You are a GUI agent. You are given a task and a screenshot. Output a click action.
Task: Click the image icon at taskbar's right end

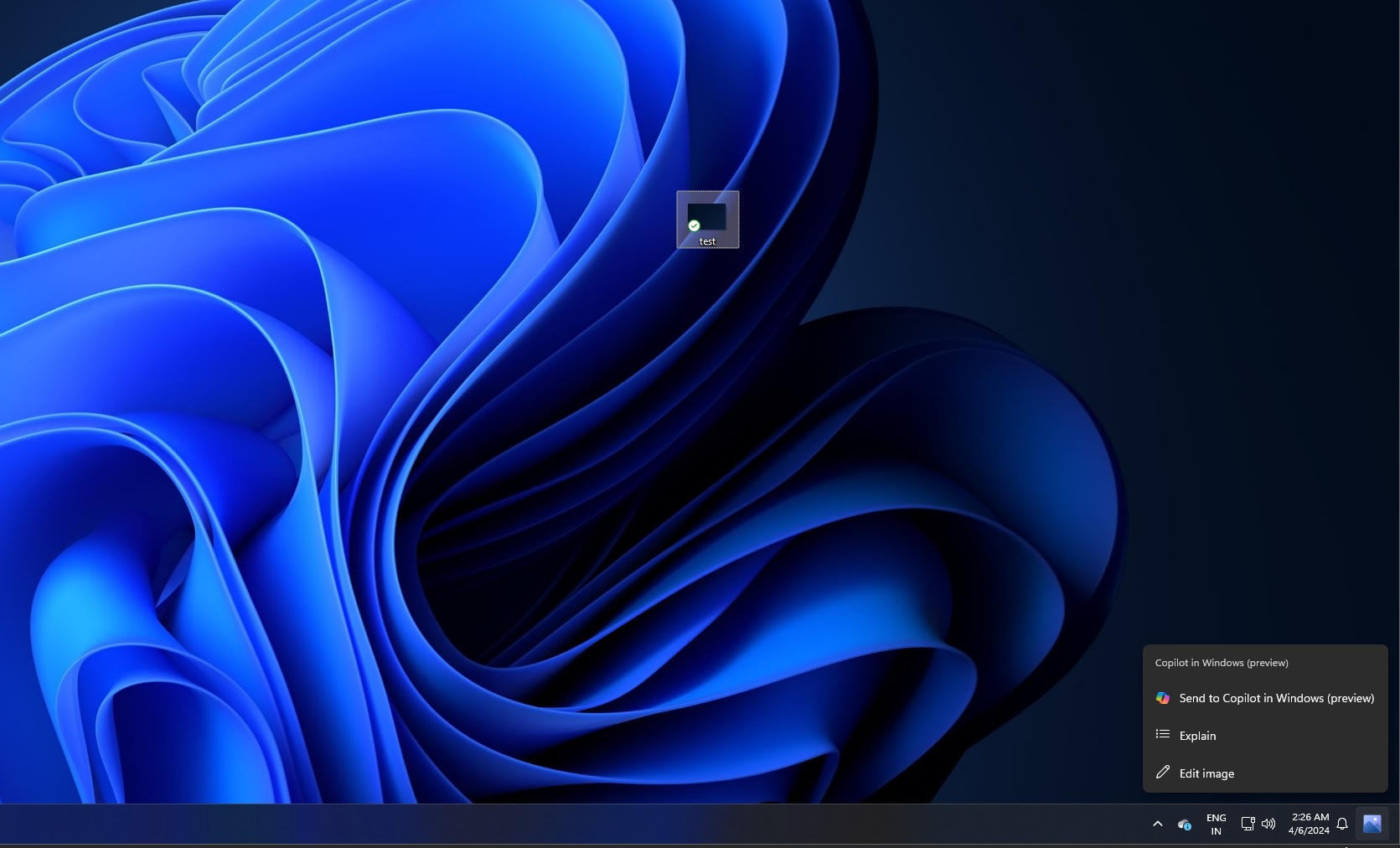click(x=1372, y=824)
